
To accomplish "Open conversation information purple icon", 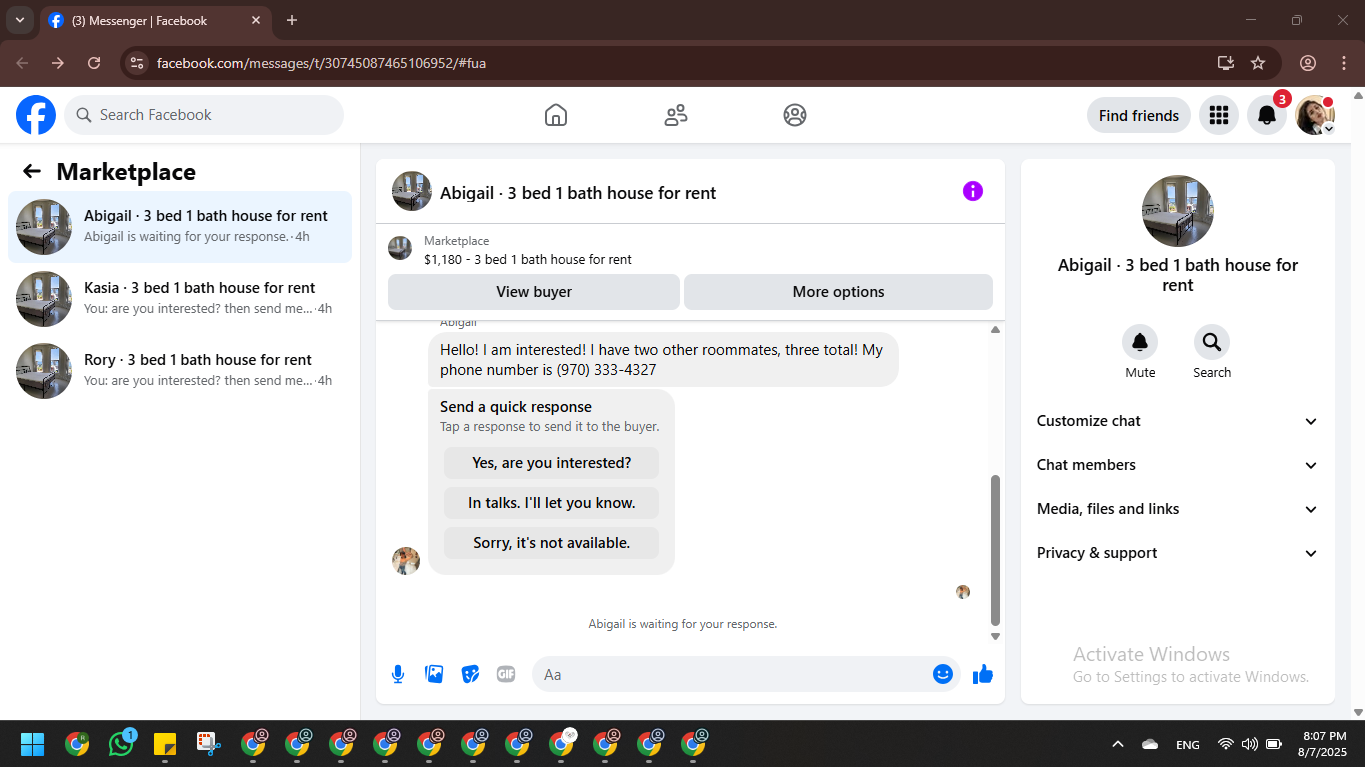I will pos(973,191).
